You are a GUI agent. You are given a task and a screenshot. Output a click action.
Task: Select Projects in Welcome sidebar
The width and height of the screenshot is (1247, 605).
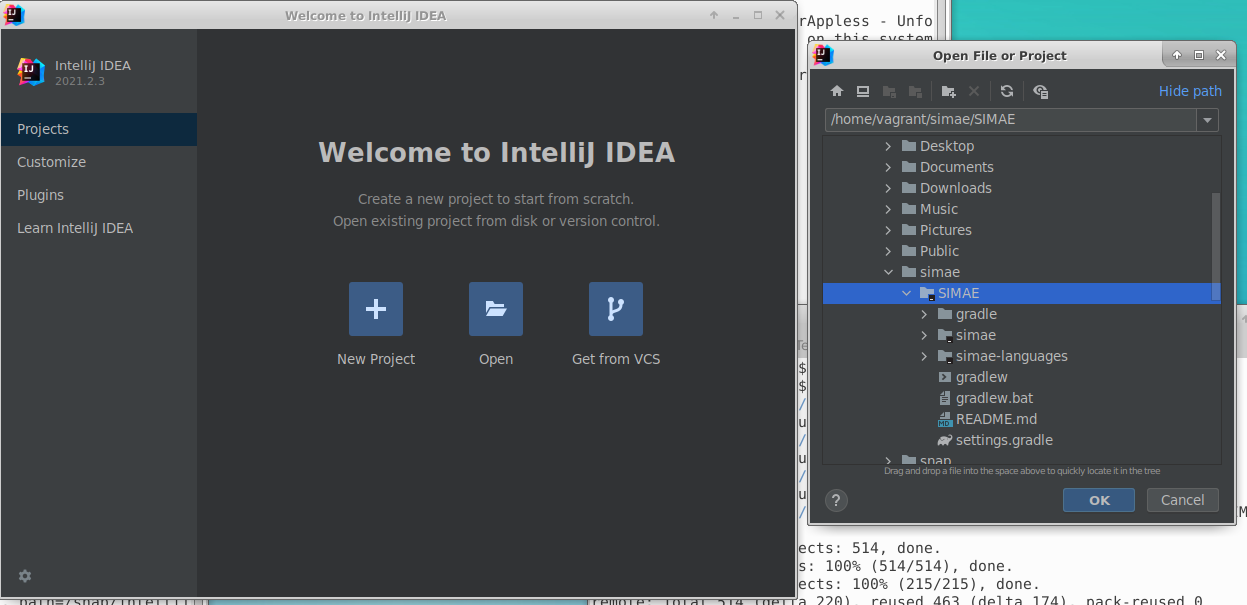[99, 129]
